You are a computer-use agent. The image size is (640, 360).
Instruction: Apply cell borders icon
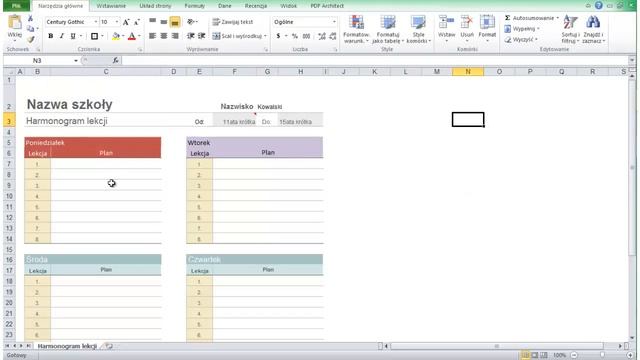click(94, 36)
